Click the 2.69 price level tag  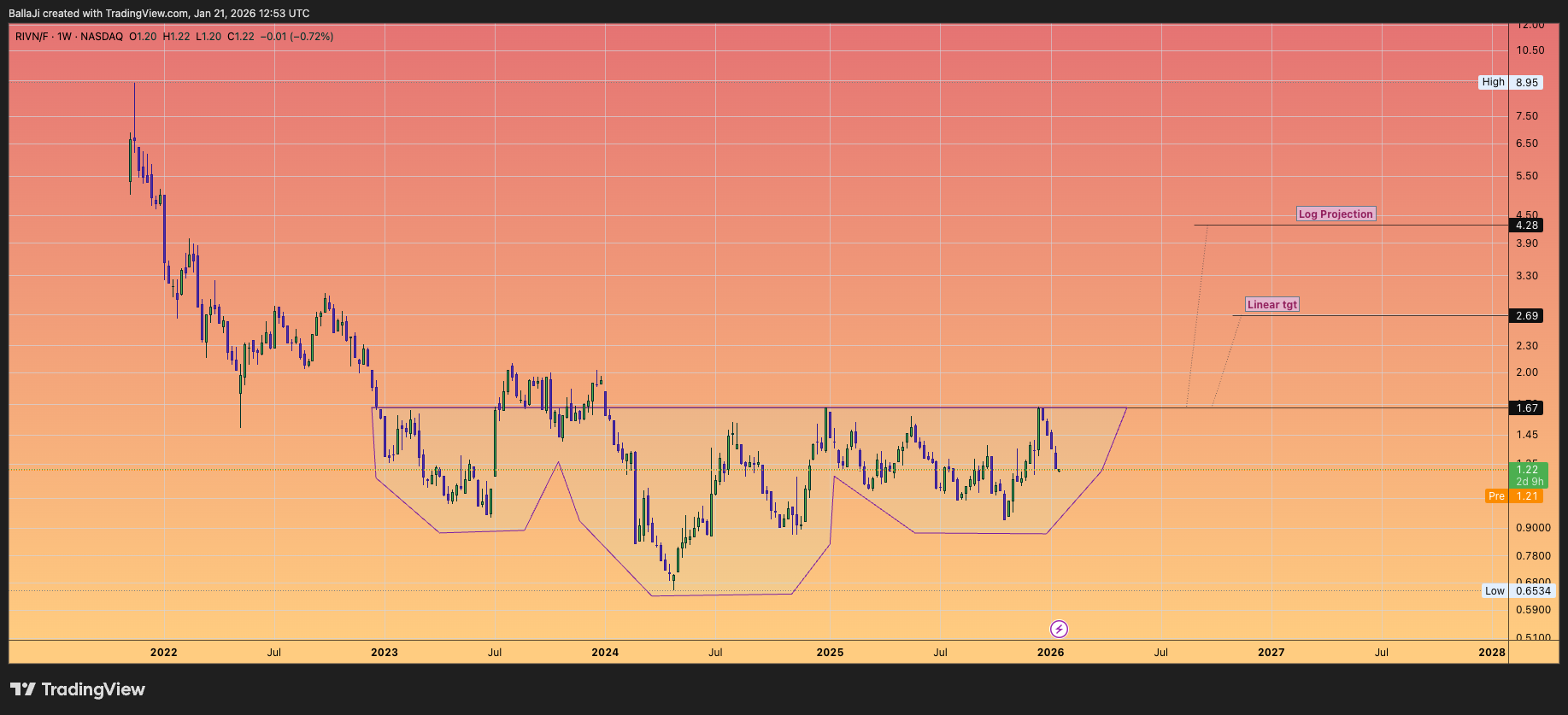1527,316
